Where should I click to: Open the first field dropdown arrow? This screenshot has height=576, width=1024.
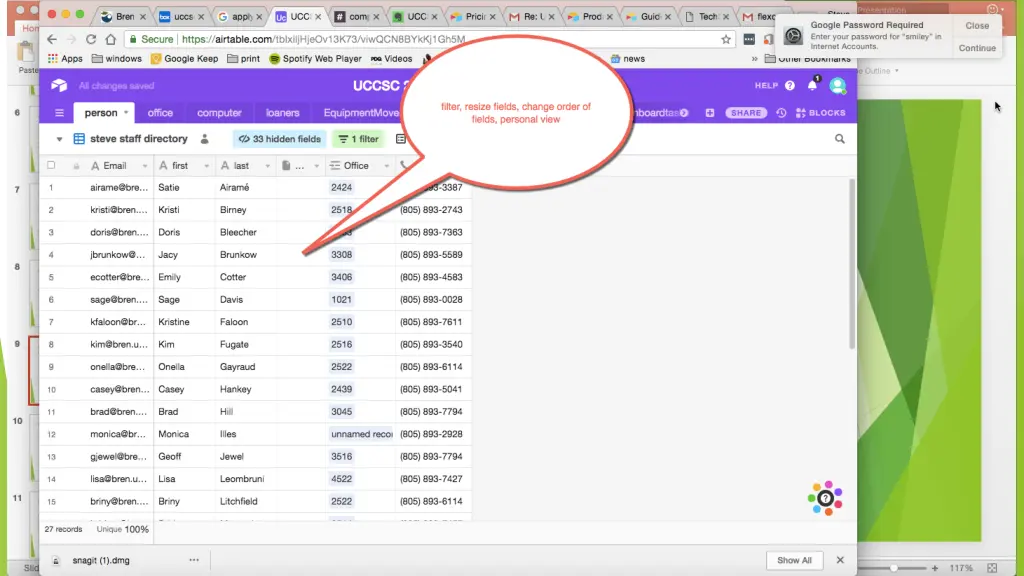206,166
